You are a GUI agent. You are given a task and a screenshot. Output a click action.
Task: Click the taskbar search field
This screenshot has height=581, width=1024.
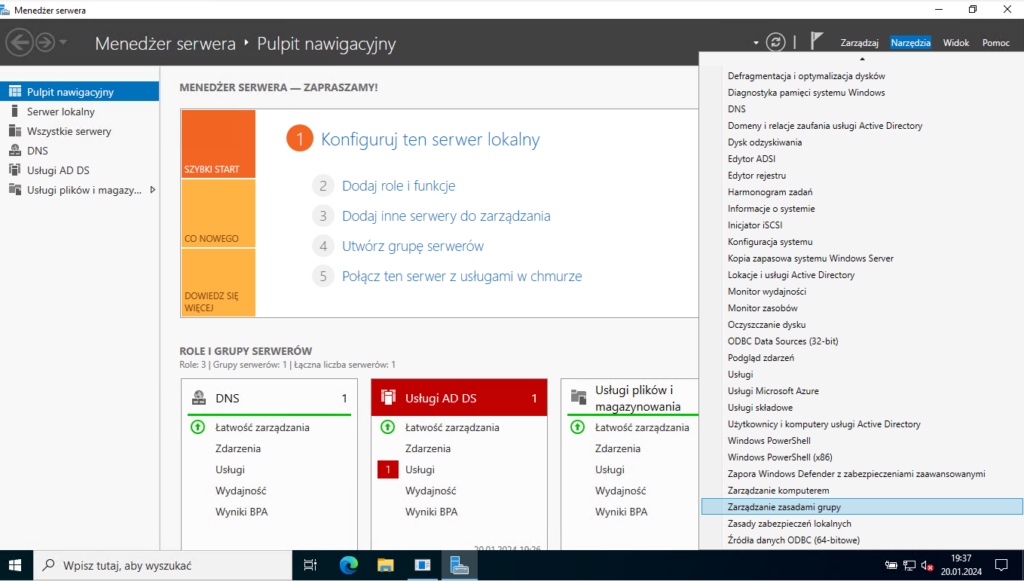click(x=163, y=565)
